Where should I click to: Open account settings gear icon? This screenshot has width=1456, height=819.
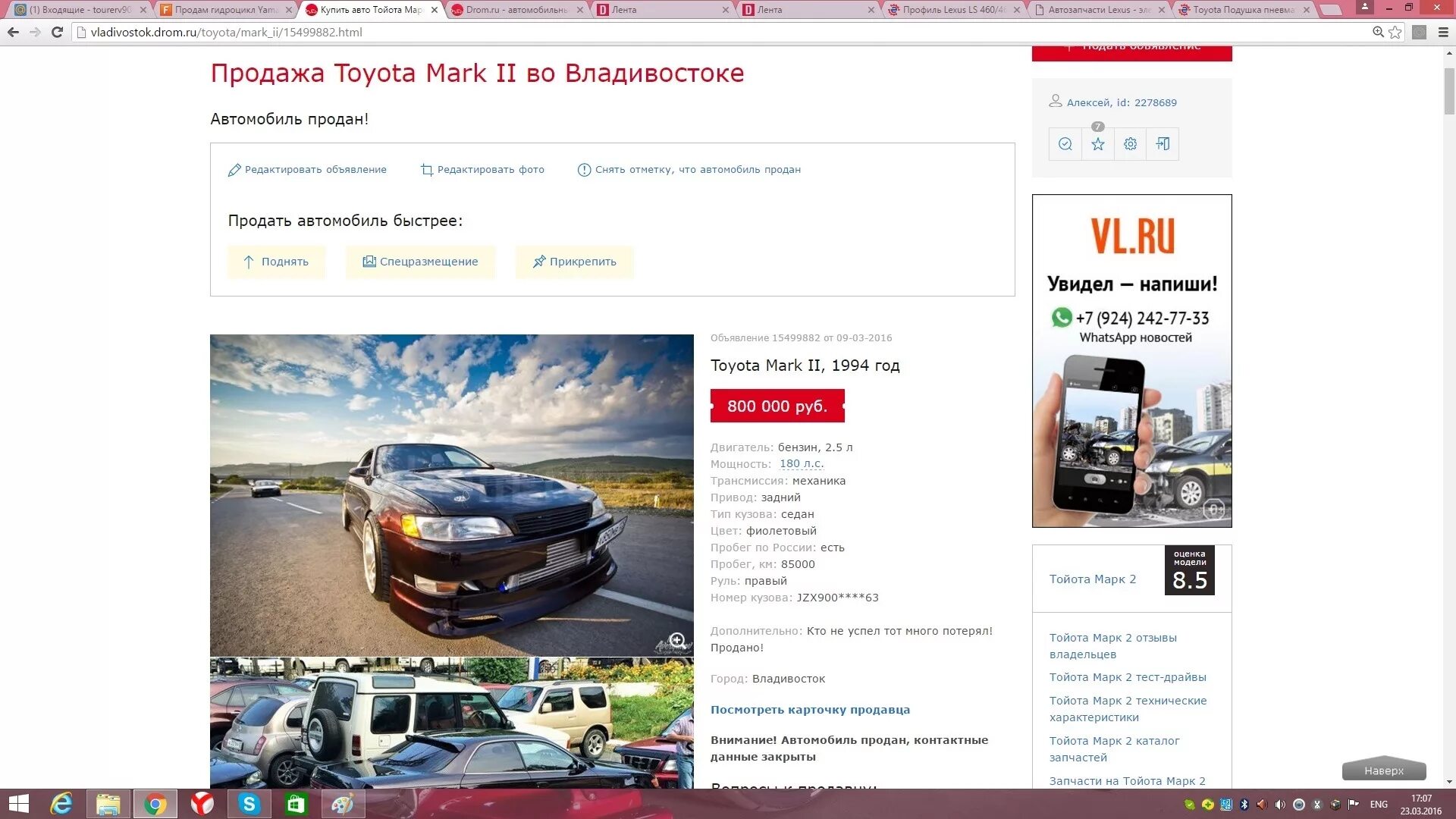tap(1130, 144)
